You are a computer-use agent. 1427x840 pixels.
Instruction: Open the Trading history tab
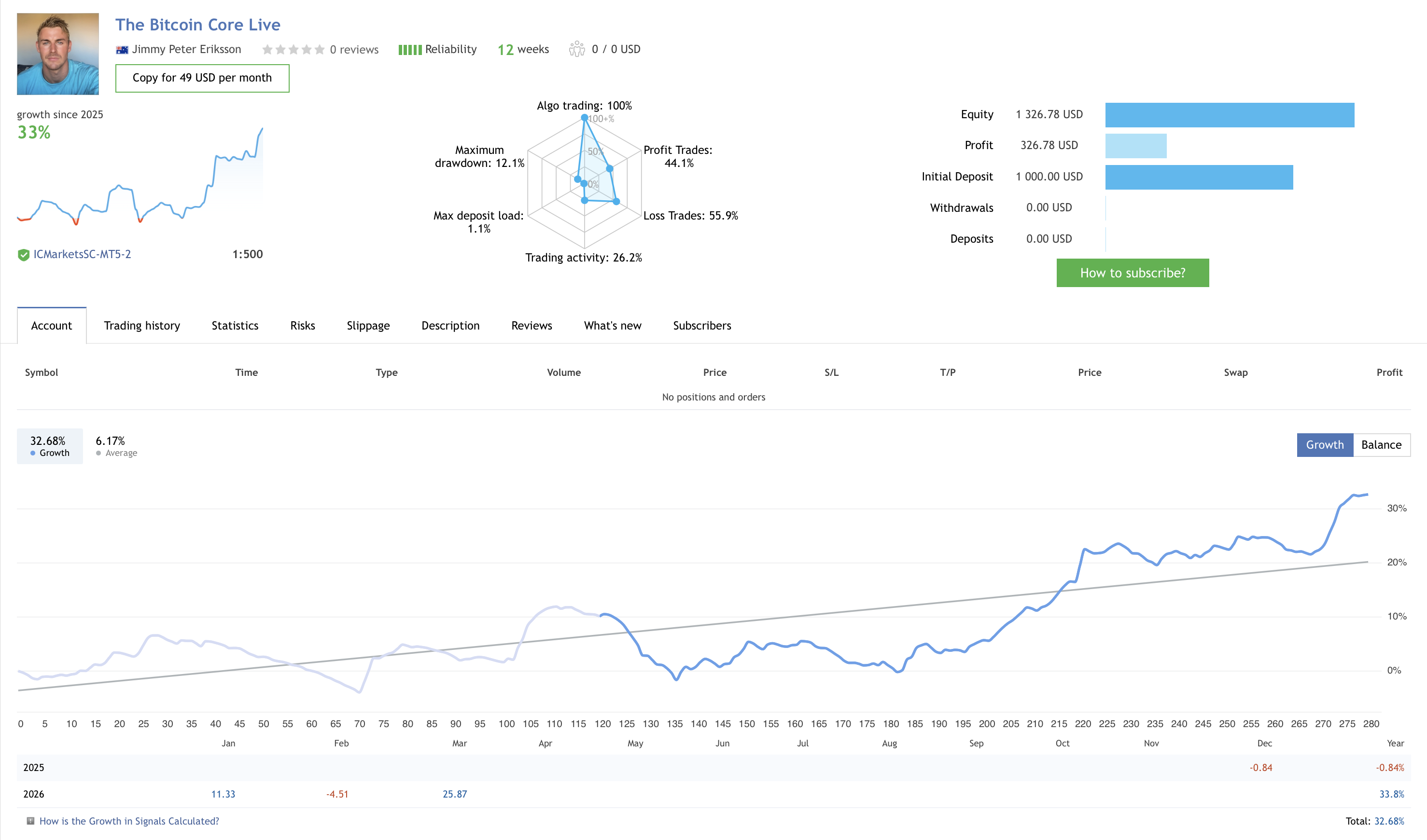pos(141,326)
